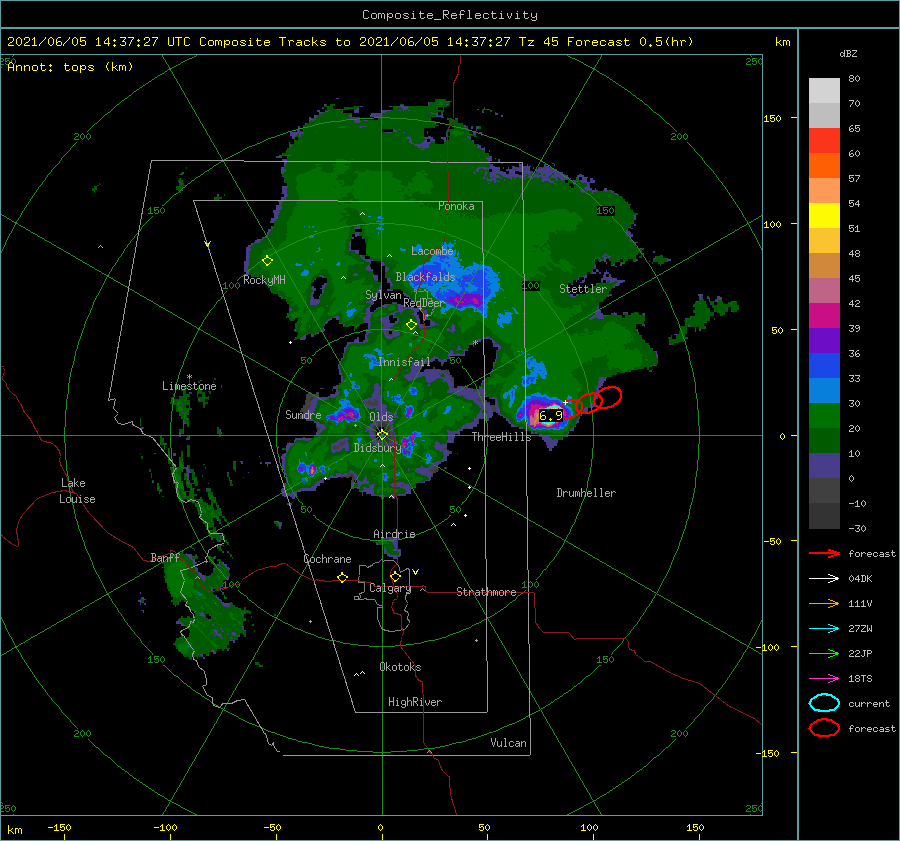Click the dBZ legend heading
The image size is (900, 841).
[848, 54]
